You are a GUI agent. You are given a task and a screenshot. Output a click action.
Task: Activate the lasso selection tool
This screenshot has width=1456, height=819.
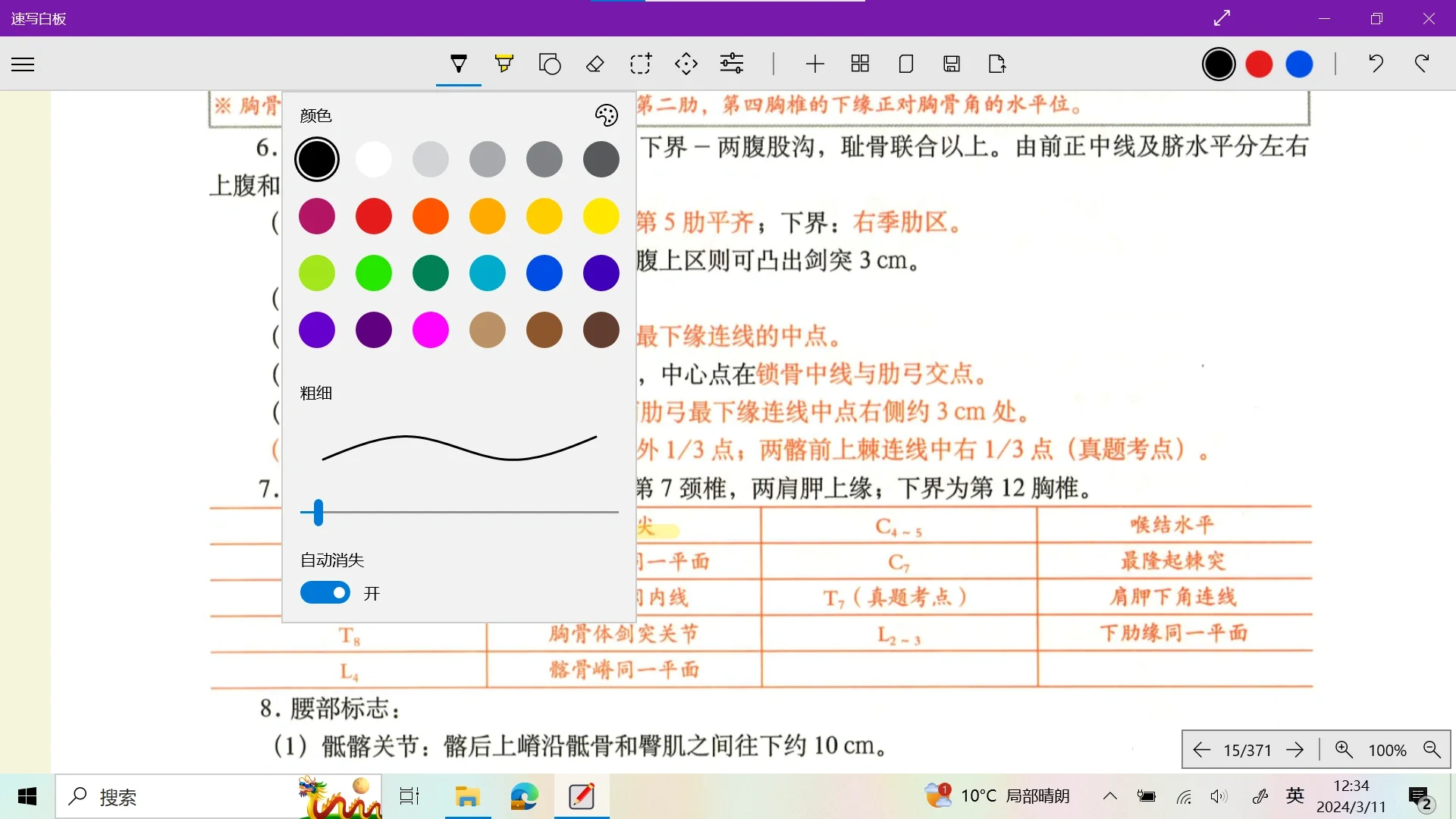click(x=641, y=64)
